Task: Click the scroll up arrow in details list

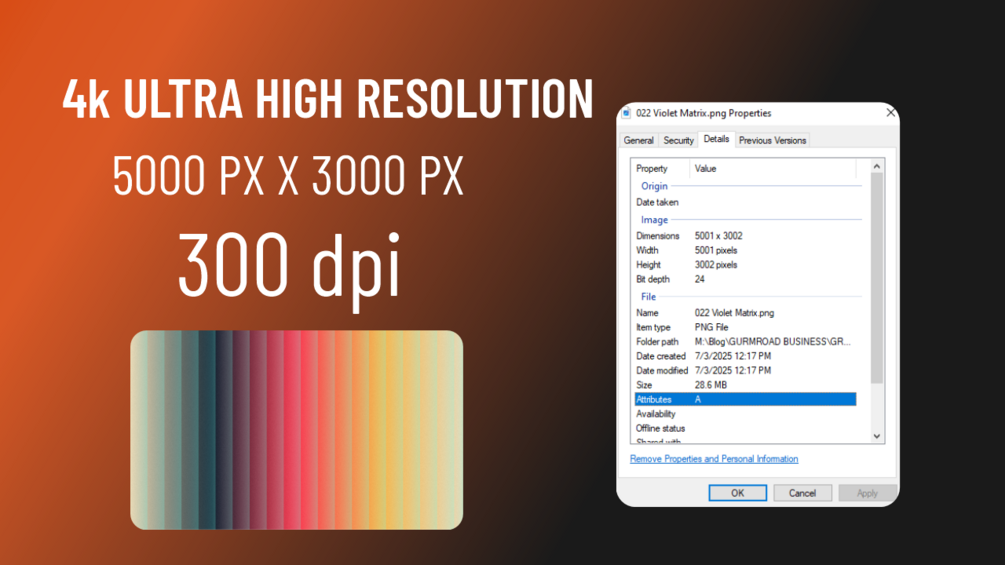Action: point(876,167)
